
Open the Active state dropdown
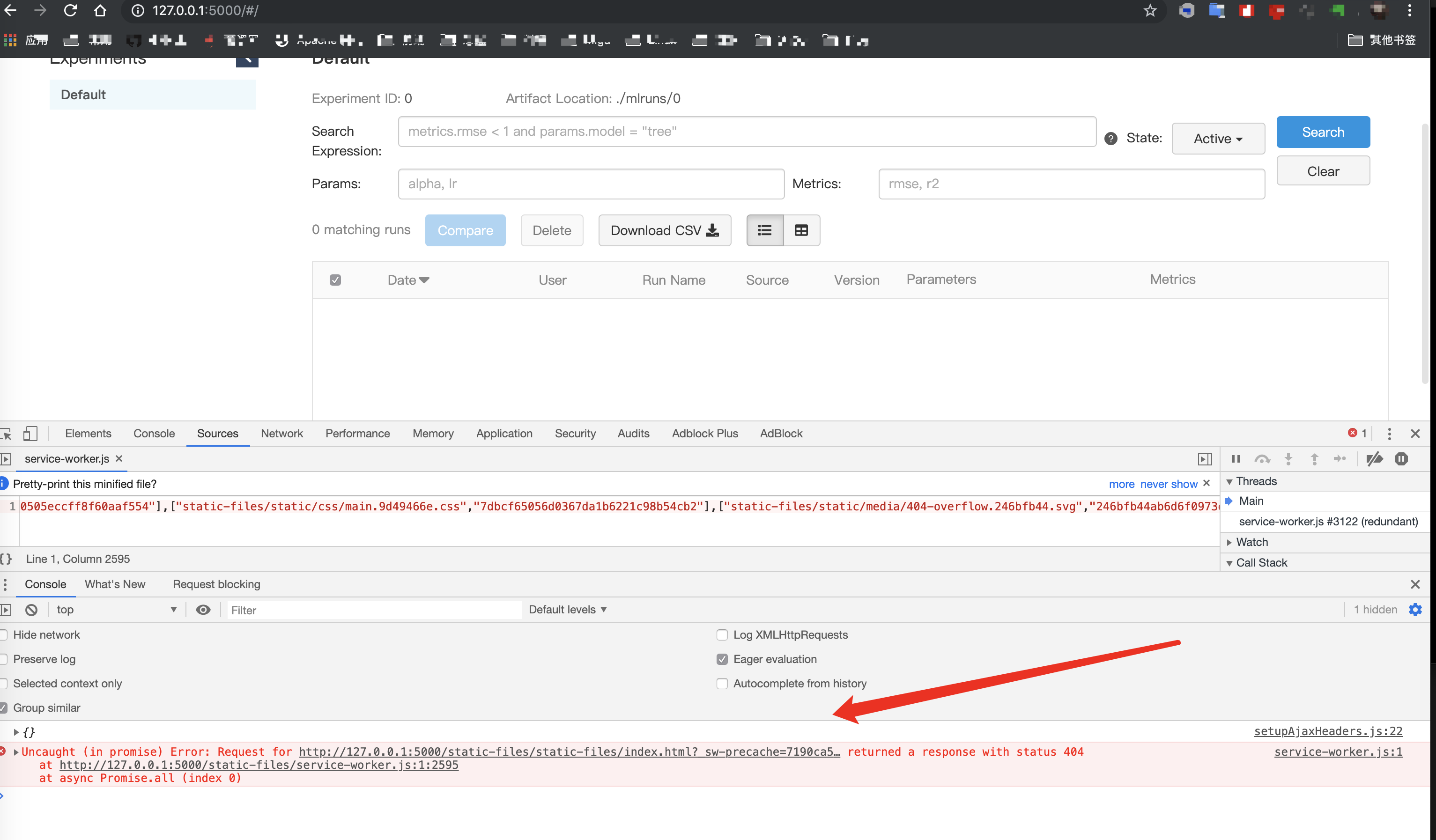tap(1218, 139)
